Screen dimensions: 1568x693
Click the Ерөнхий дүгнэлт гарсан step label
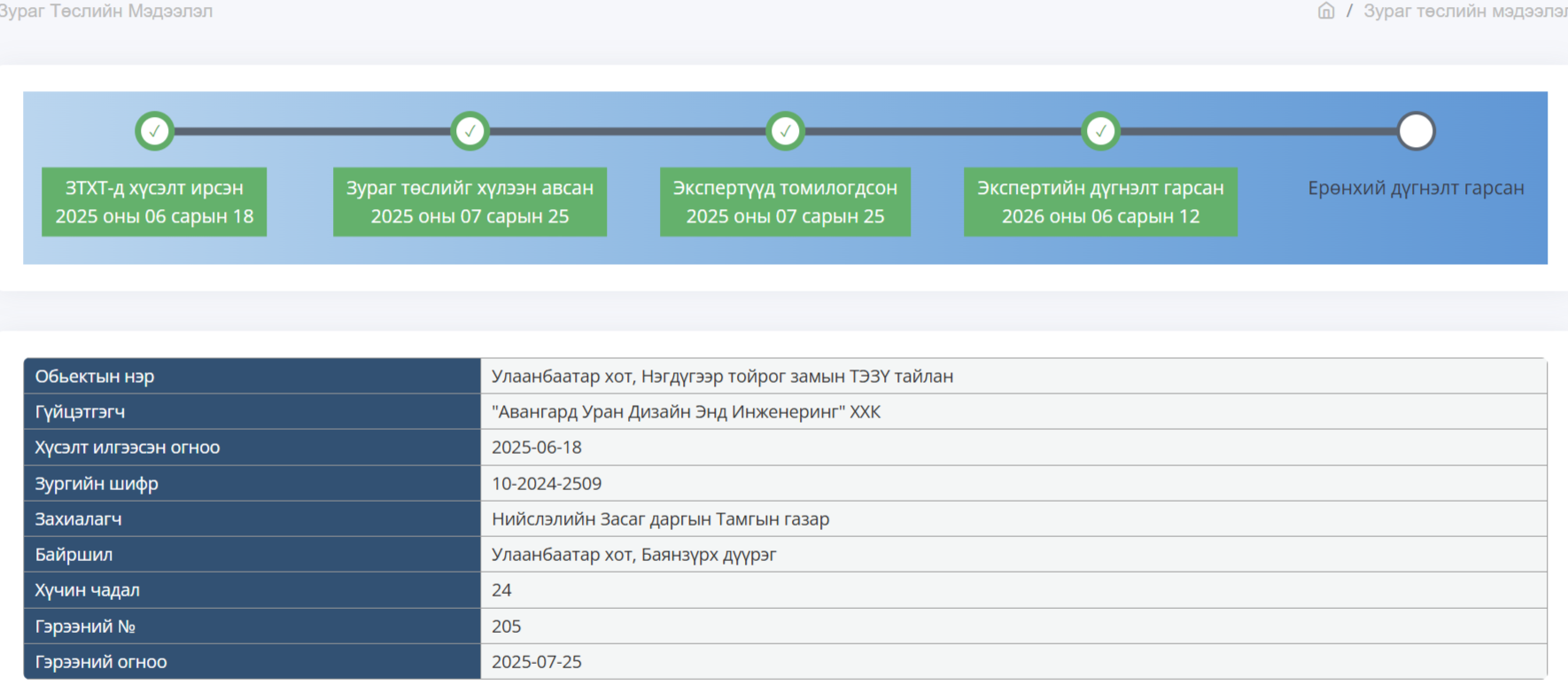click(1416, 188)
